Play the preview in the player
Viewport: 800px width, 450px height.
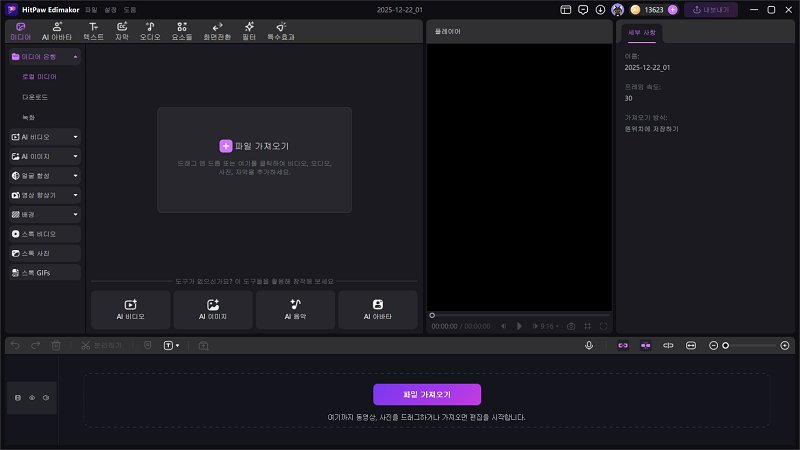(519, 326)
